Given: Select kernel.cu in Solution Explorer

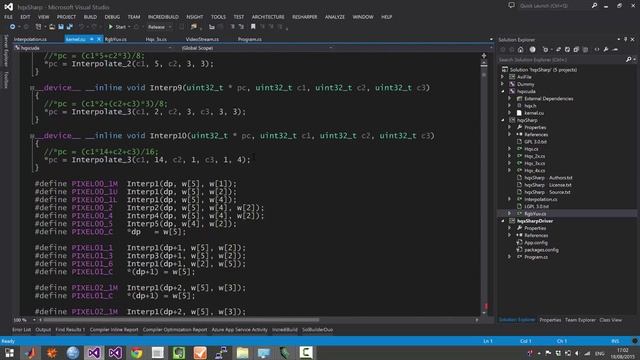Looking at the screenshot, I should tap(534, 113).
